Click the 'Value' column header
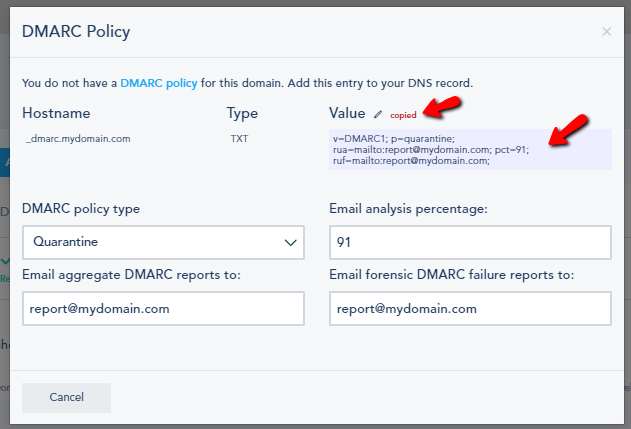This screenshot has width=631, height=429. (347, 114)
